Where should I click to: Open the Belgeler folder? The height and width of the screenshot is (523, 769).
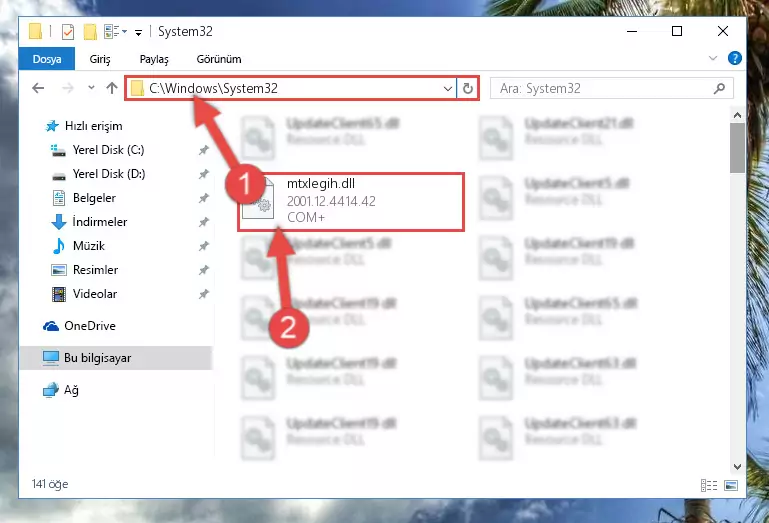click(x=94, y=198)
